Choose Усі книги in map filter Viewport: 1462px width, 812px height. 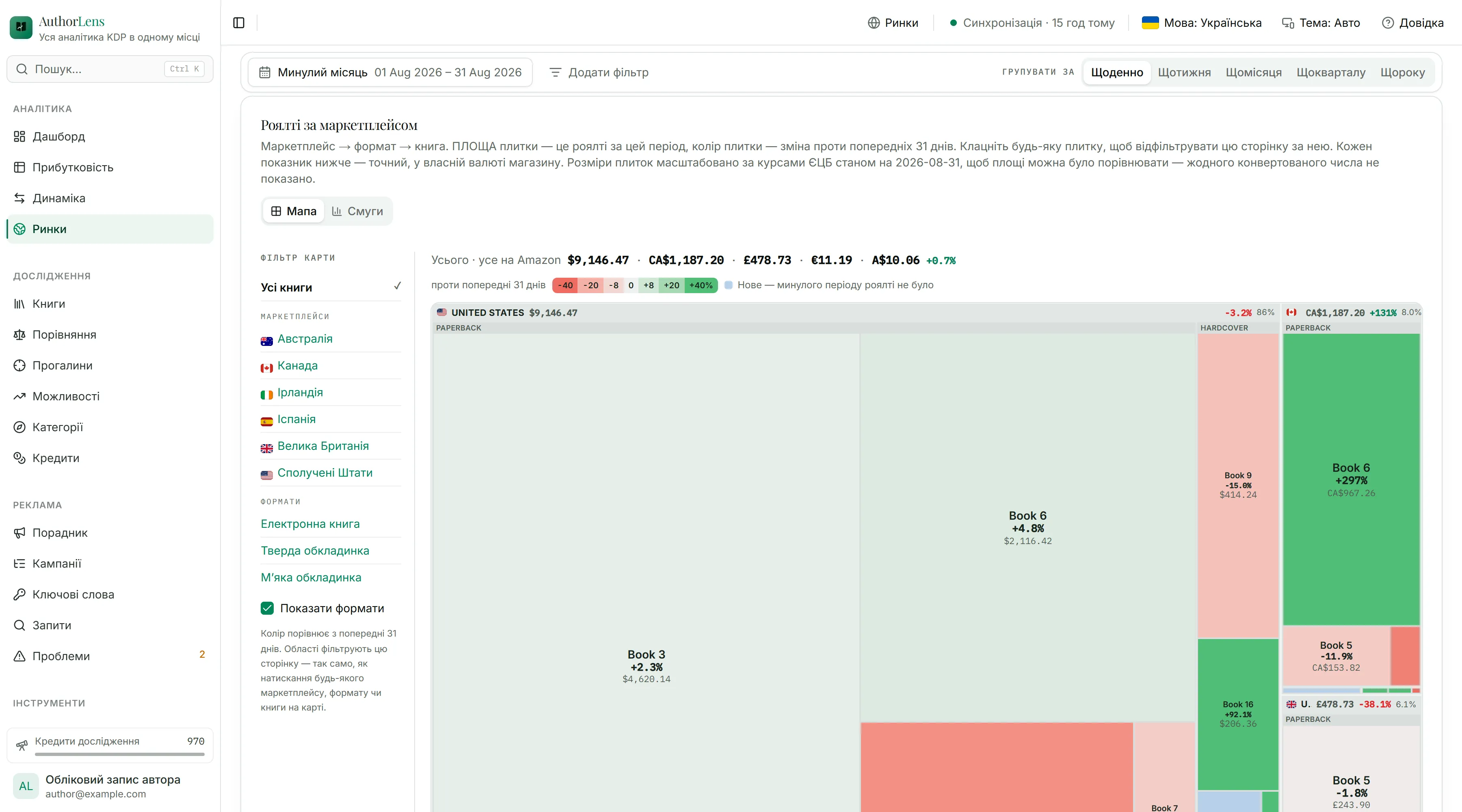click(x=331, y=287)
